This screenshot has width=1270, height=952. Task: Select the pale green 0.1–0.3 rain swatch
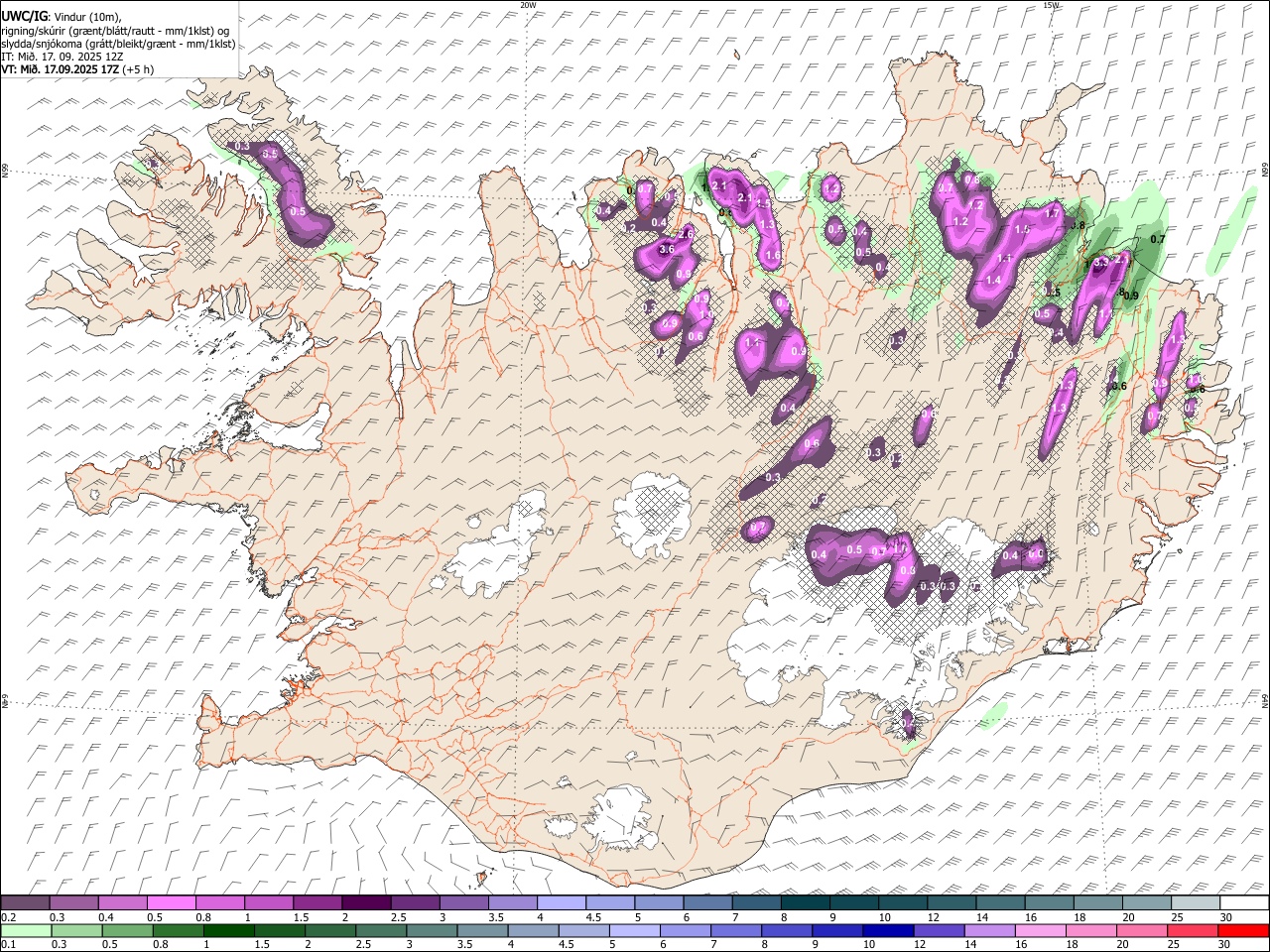pyautogui.click(x=26, y=930)
